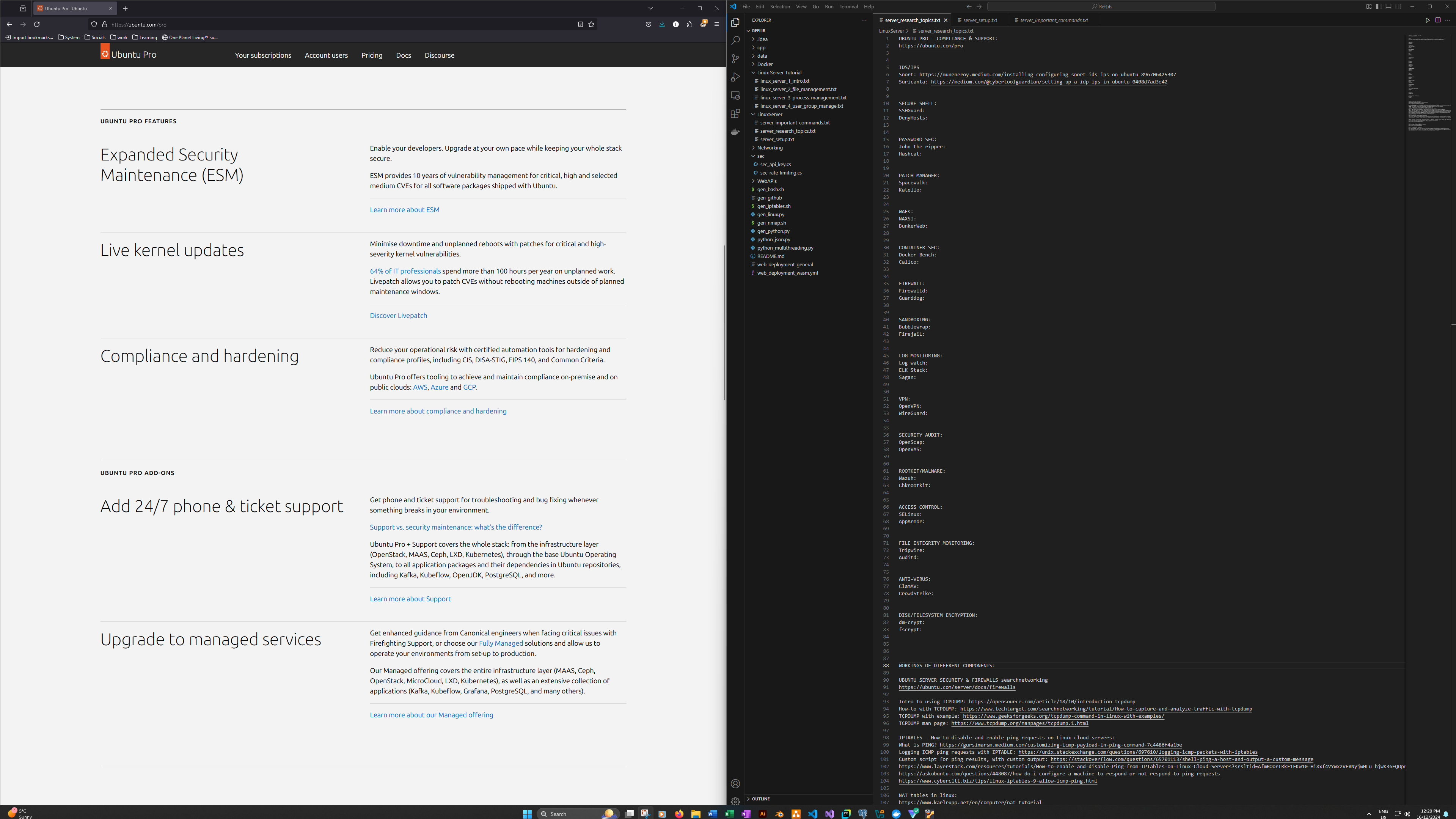The width and height of the screenshot is (1456, 819).
Task: Go back in Firefox
Action: point(9,24)
